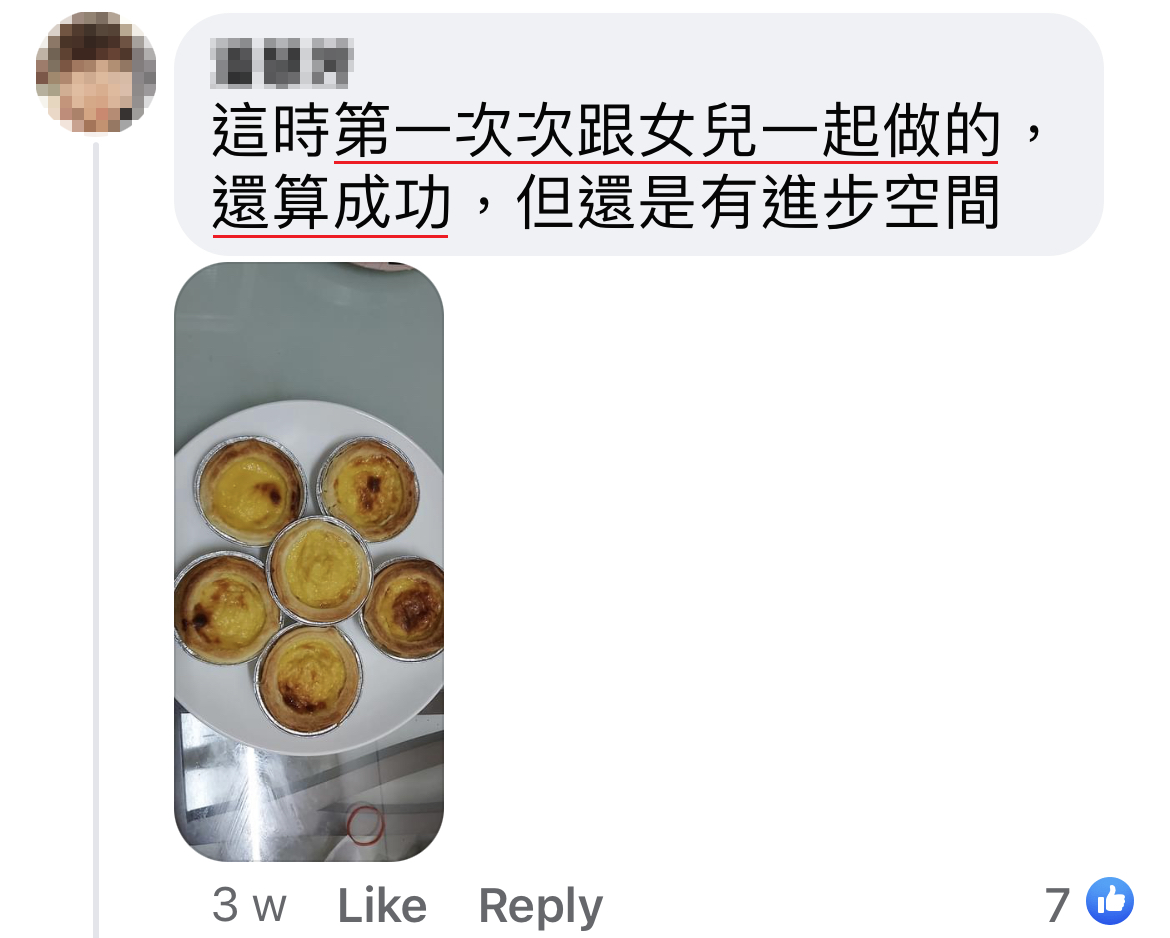The image size is (1170, 938).
Task: Click the gray comment text bubble
Action: [639, 134]
